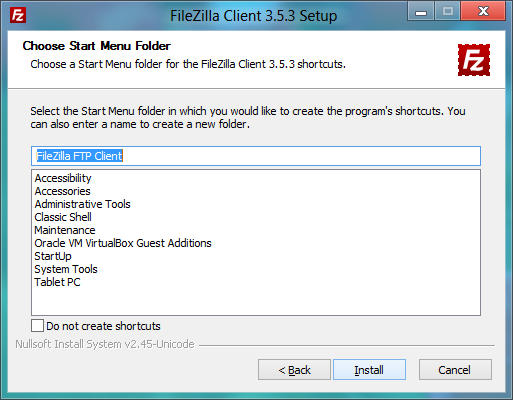The width and height of the screenshot is (513, 400).
Task: Close the setup window with X
Action: point(483,11)
